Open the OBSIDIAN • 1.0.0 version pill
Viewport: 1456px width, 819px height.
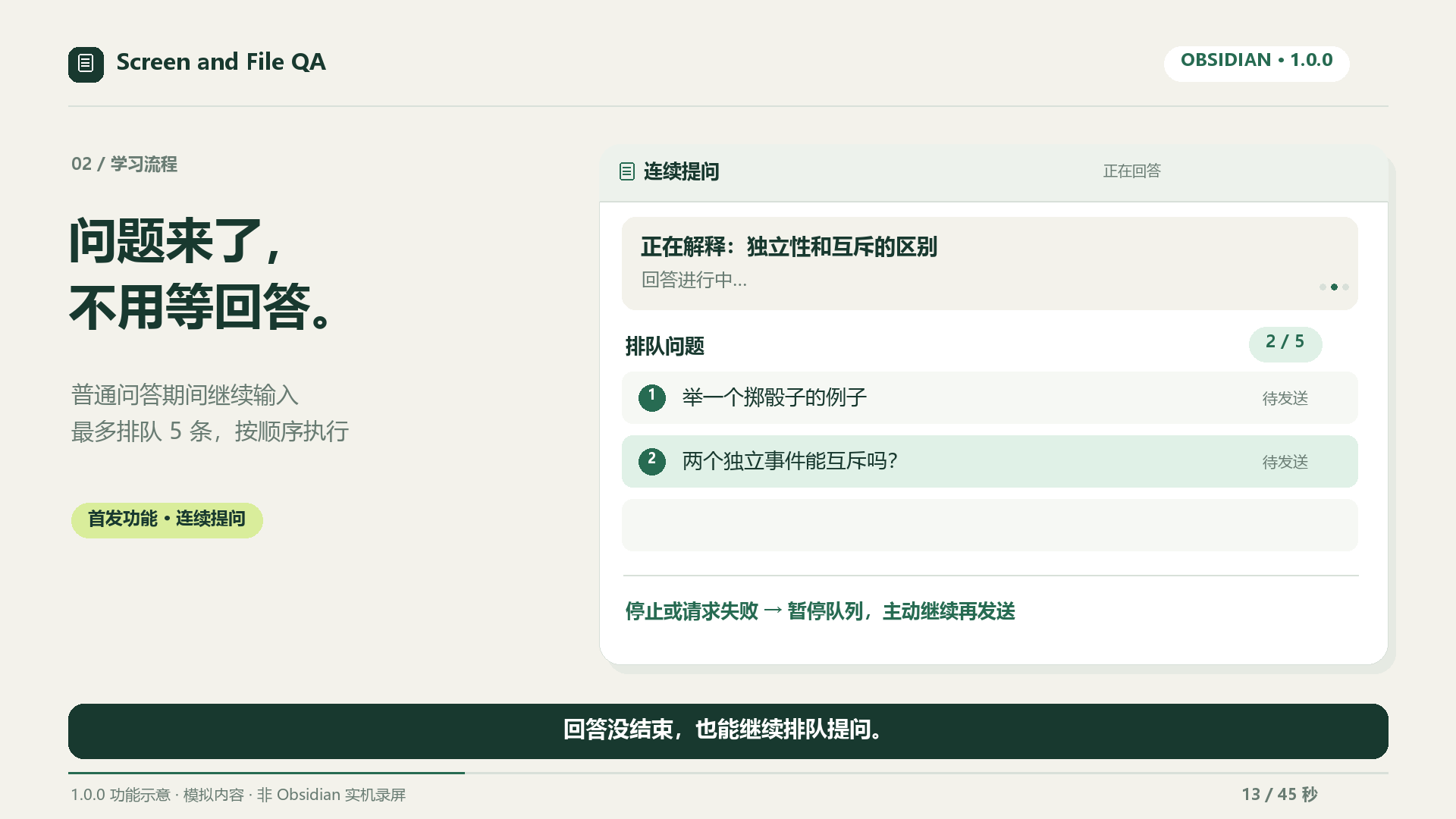coord(1257,62)
